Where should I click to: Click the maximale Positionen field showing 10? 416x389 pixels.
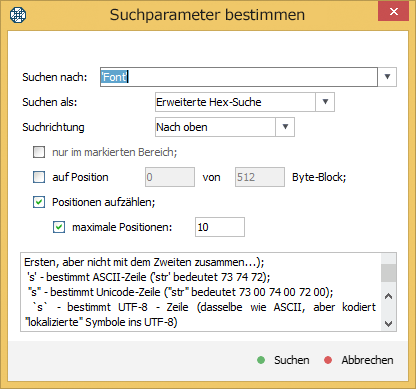tap(220, 227)
